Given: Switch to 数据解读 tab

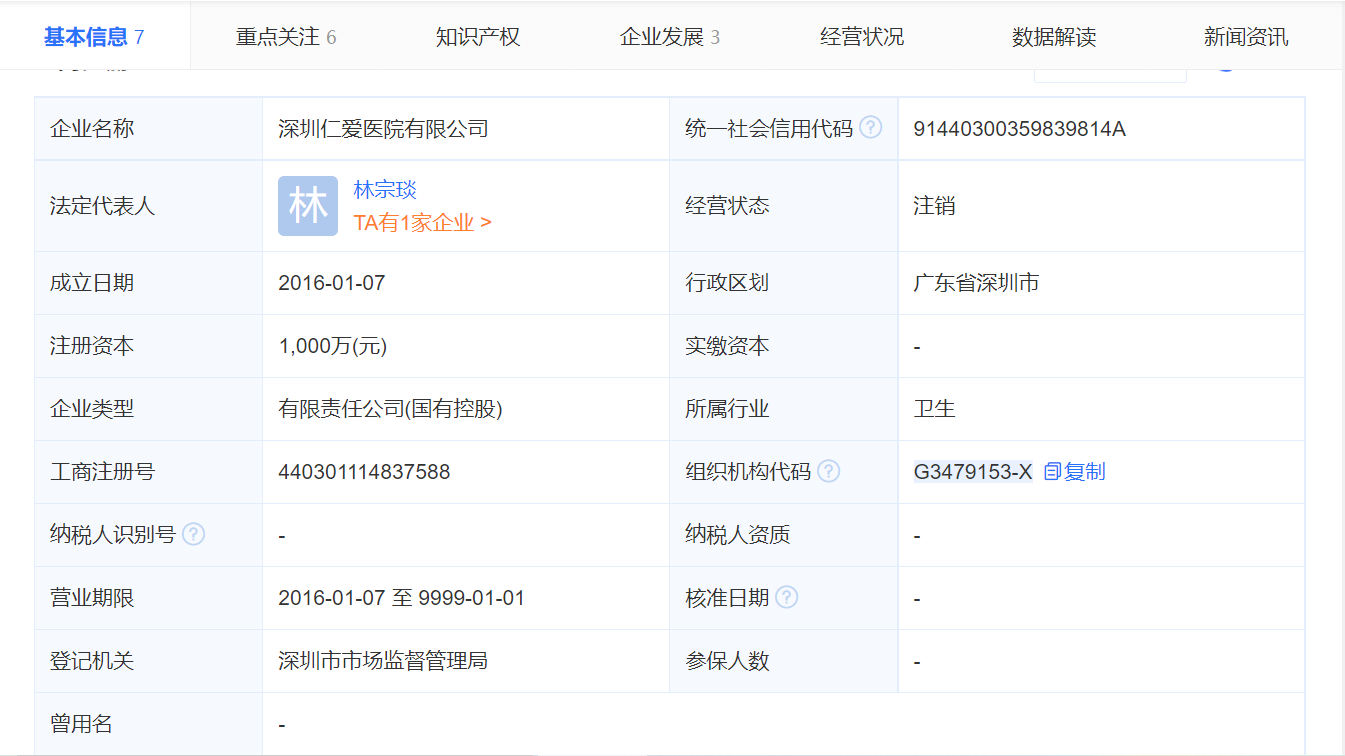Looking at the screenshot, I should pyautogui.click(x=1054, y=37).
